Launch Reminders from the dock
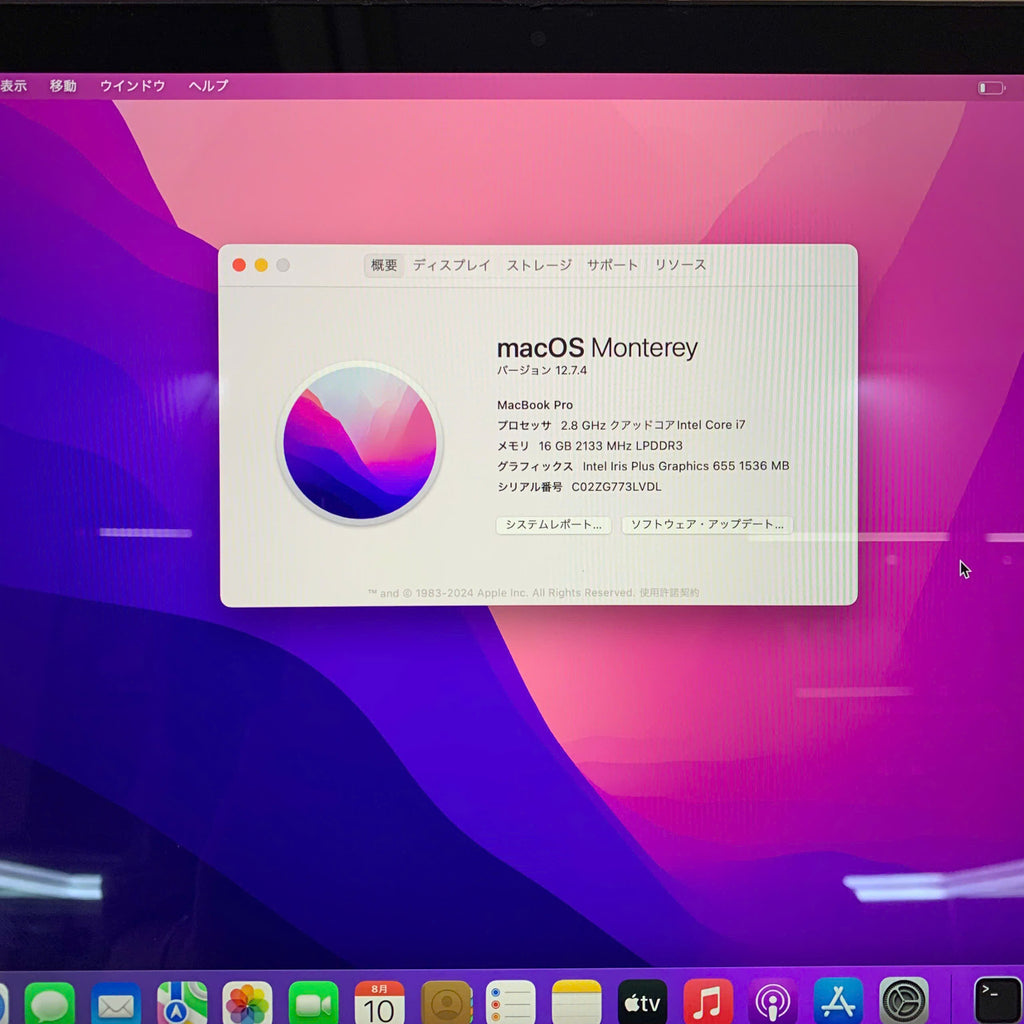The width and height of the screenshot is (1024, 1024). click(511, 1002)
